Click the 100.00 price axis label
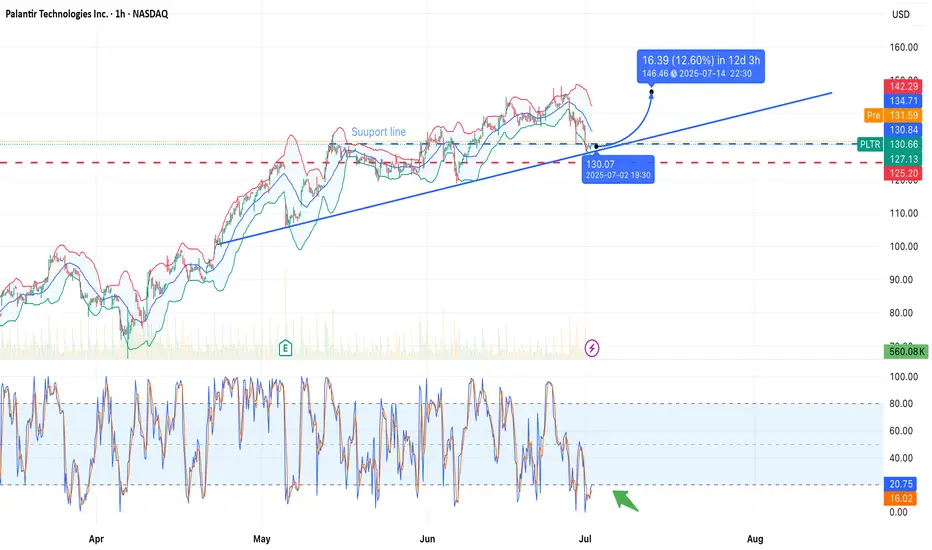This screenshot has width=932, height=550. coord(903,246)
